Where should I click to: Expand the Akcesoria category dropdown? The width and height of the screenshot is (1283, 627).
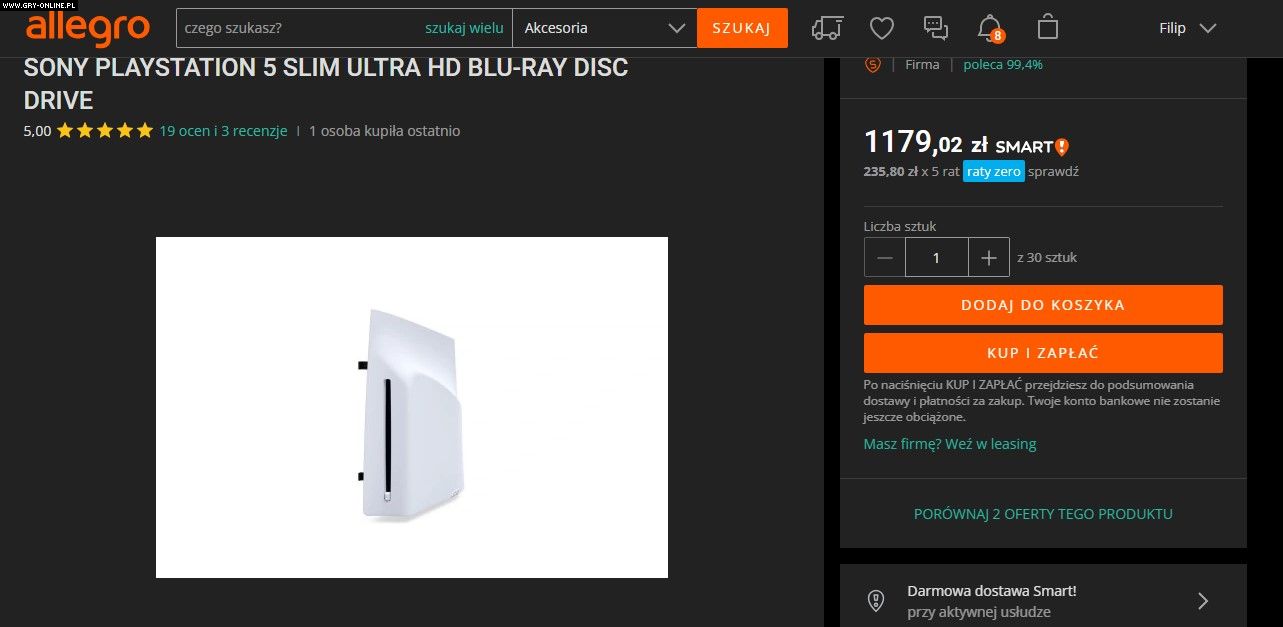(x=605, y=28)
